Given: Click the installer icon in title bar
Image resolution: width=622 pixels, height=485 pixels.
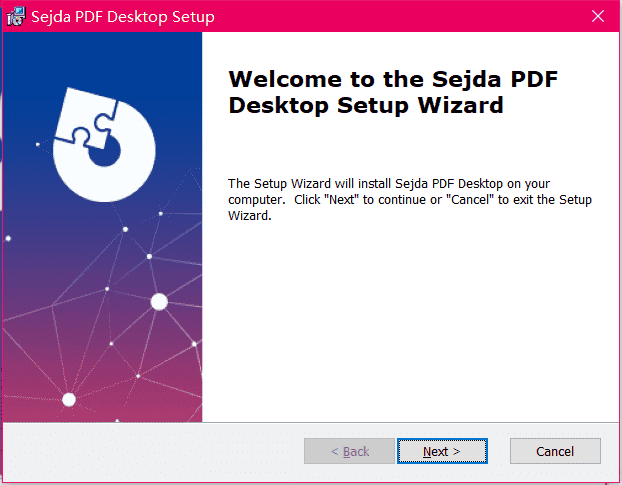Looking at the screenshot, I should coord(16,17).
